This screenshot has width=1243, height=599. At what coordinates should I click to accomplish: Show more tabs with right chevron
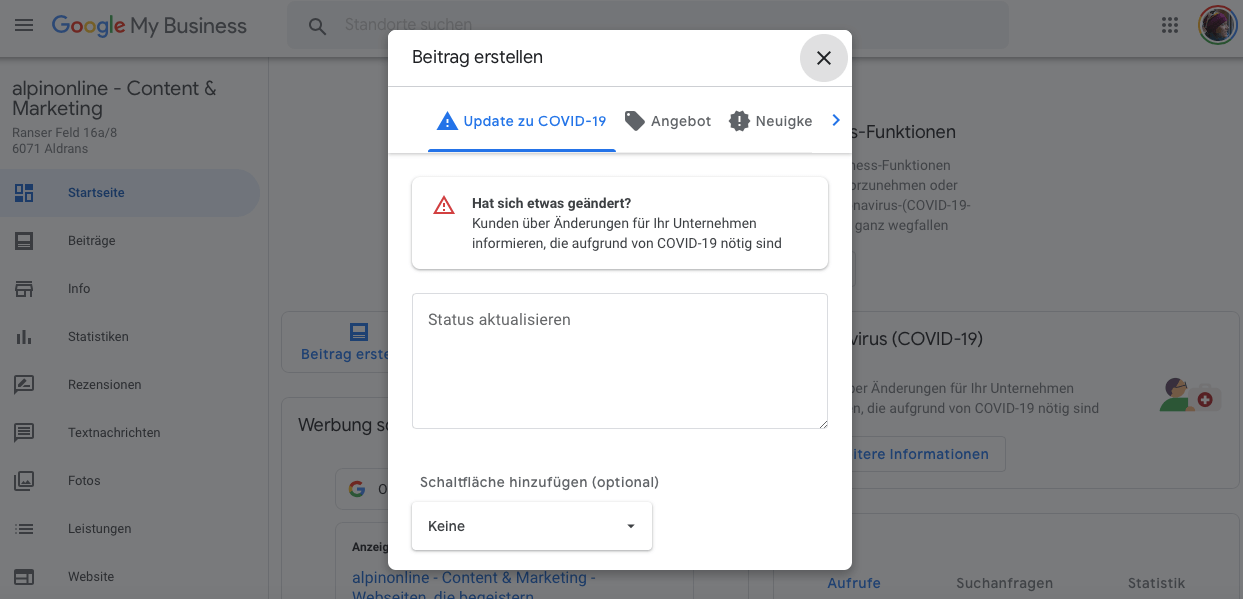pos(836,120)
